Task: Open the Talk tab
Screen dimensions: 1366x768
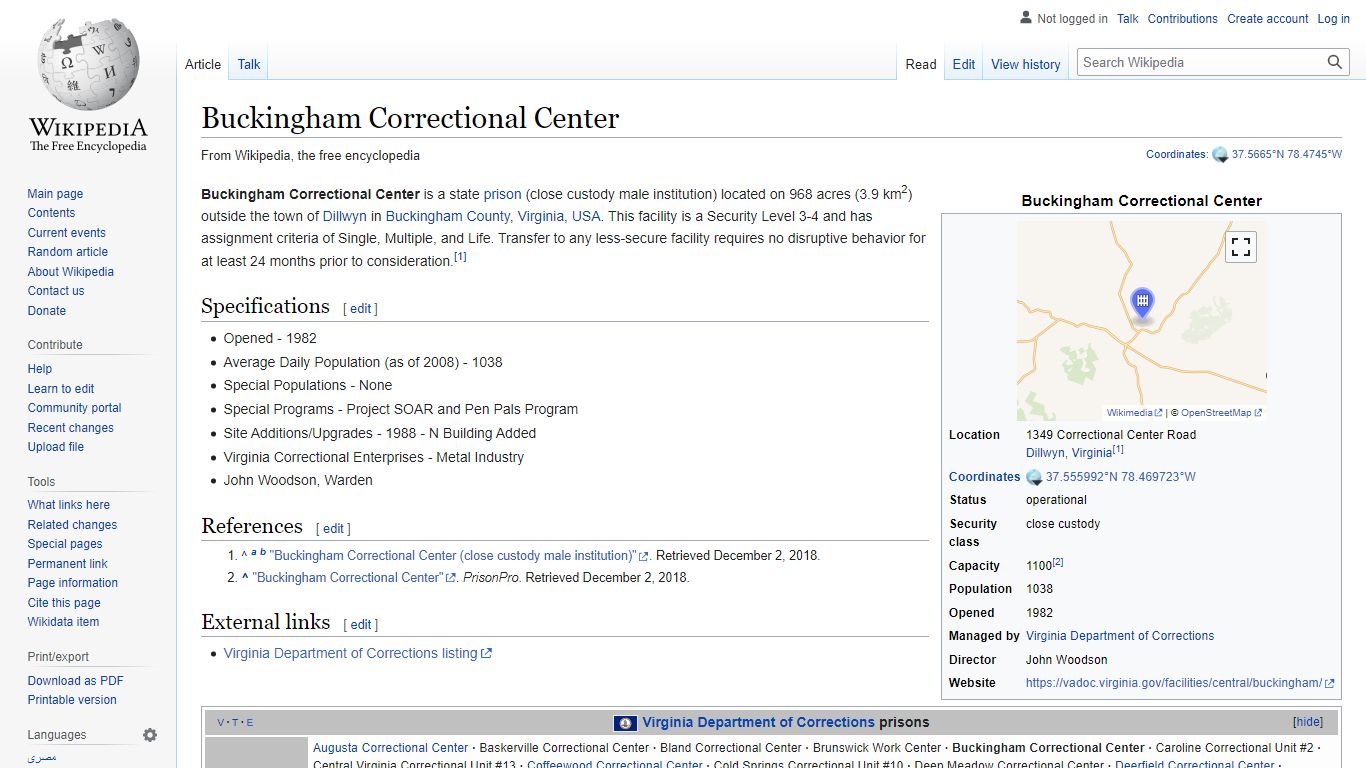Action: pos(249,64)
